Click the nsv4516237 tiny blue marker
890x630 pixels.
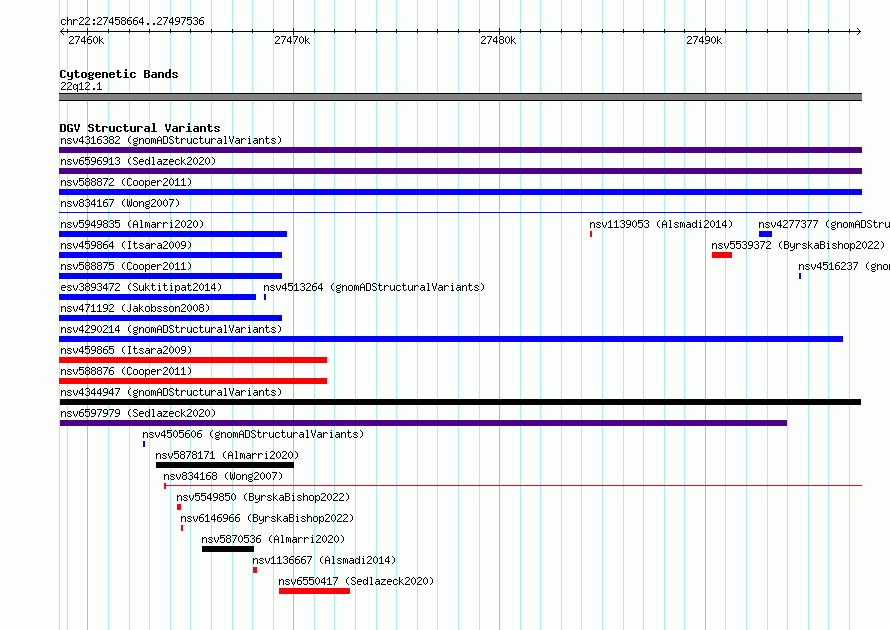pos(800,276)
